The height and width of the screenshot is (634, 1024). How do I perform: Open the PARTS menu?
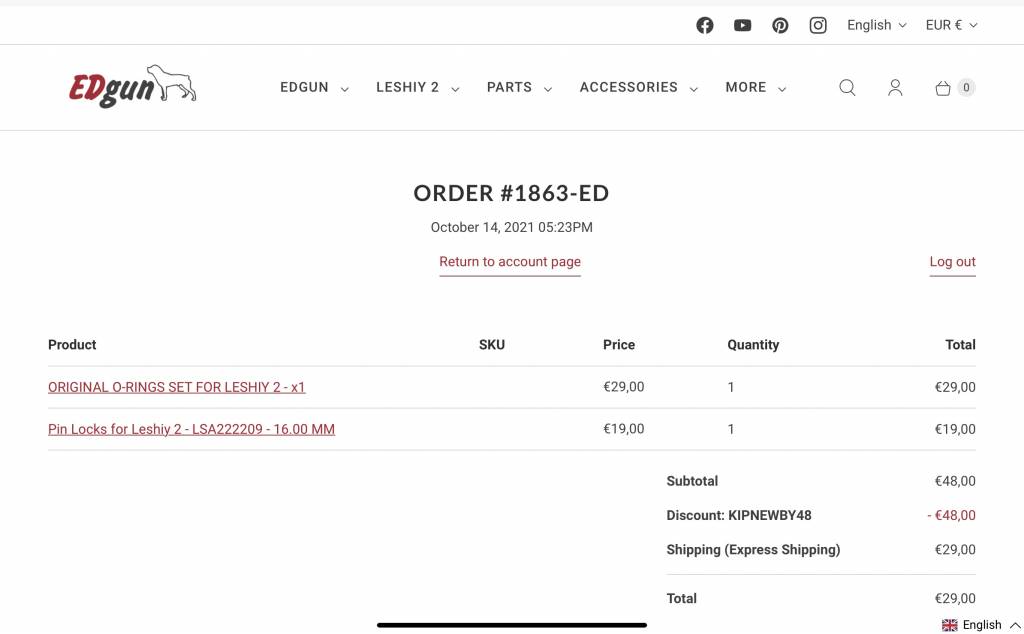coord(520,87)
